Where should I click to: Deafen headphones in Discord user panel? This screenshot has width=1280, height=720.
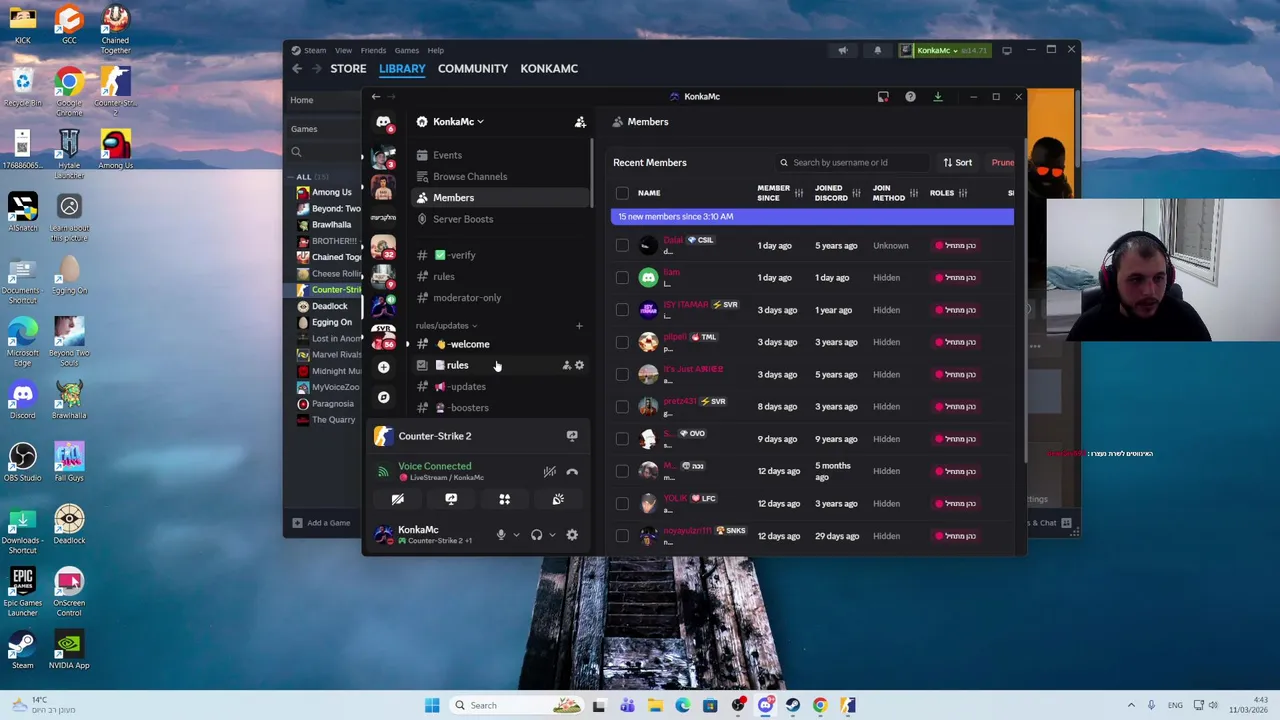[537, 535]
